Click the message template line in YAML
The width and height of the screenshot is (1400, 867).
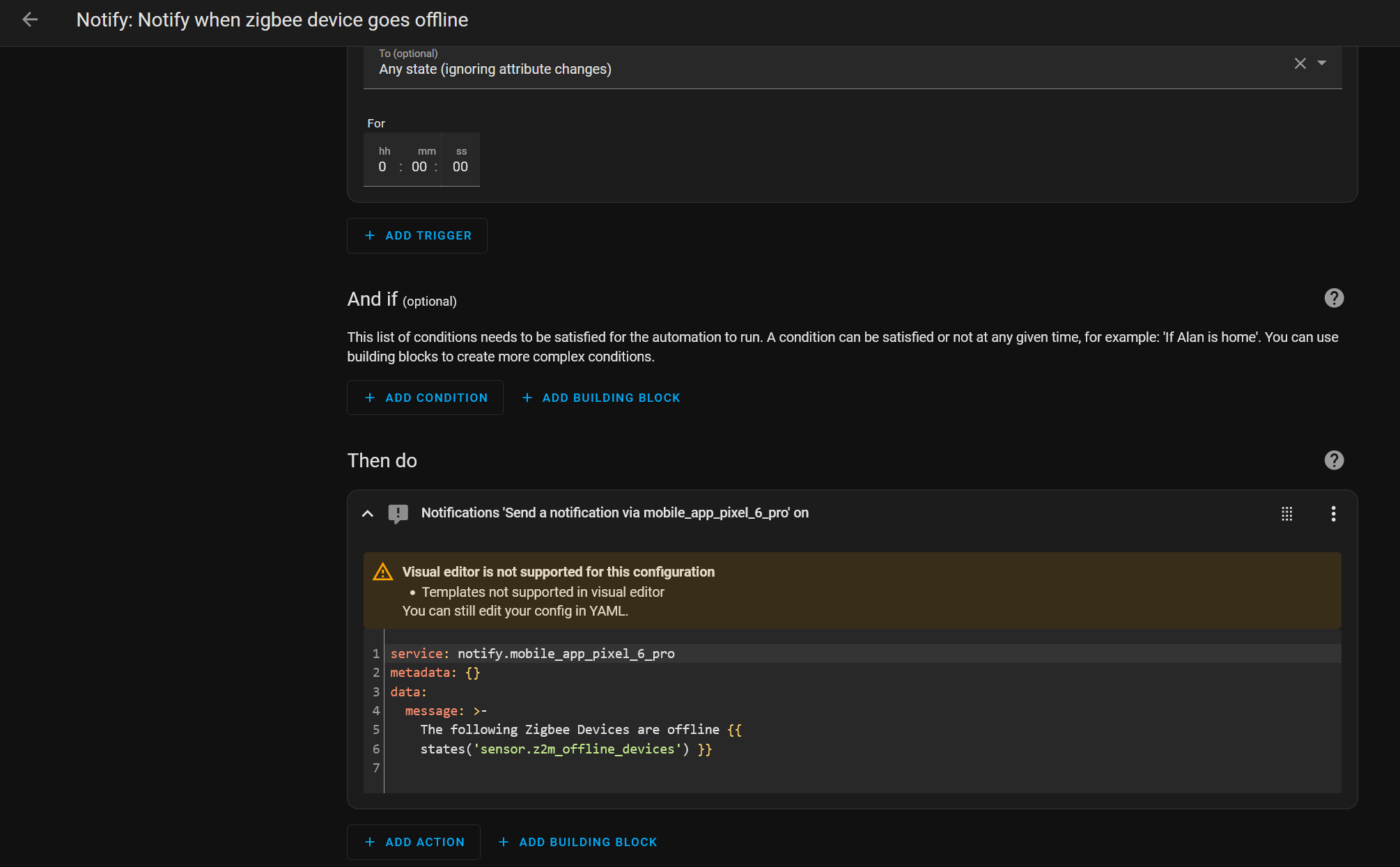tap(580, 730)
